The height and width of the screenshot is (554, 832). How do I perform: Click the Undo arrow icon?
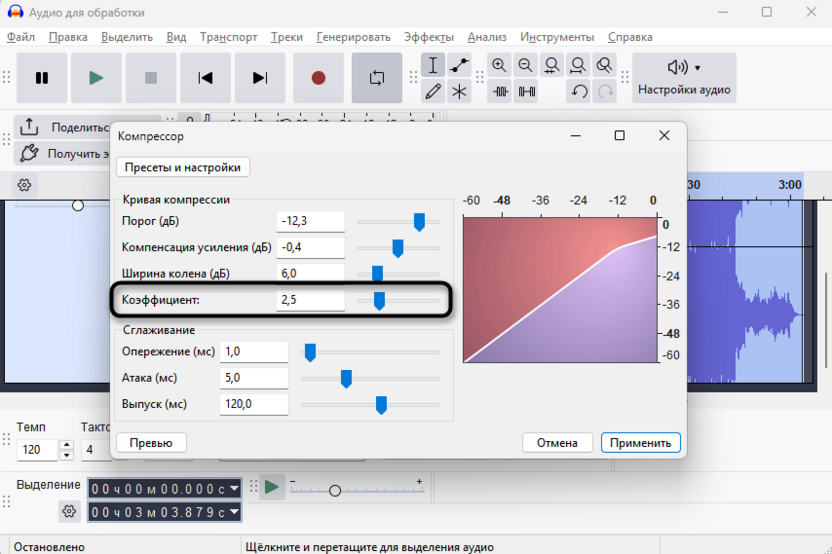coord(579,92)
